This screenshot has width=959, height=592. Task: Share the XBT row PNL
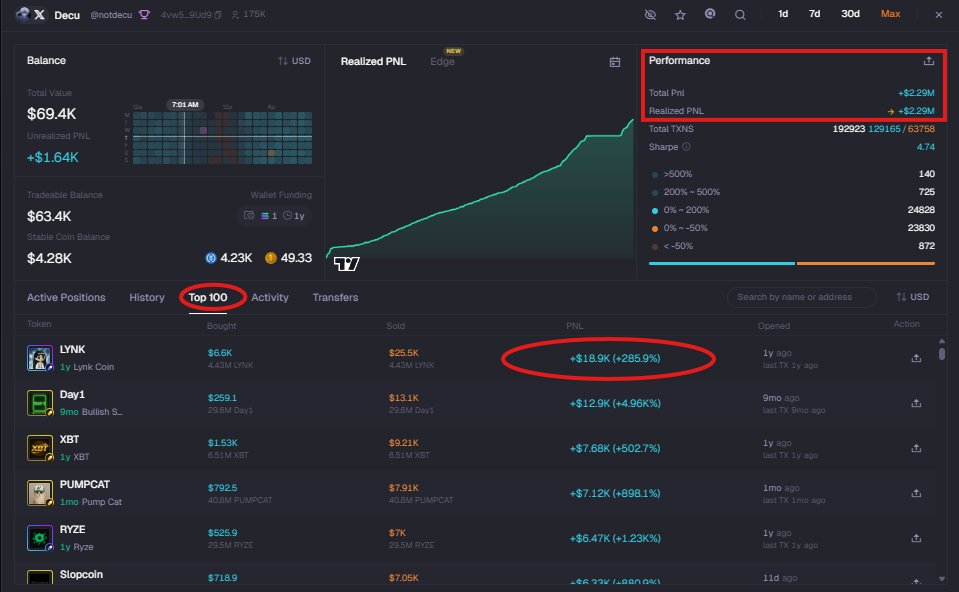pyautogui.click(x=916, y=448)
